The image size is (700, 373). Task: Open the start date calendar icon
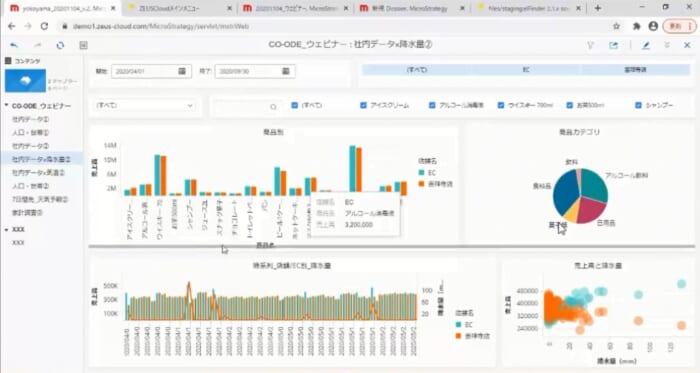click(182, 71)
